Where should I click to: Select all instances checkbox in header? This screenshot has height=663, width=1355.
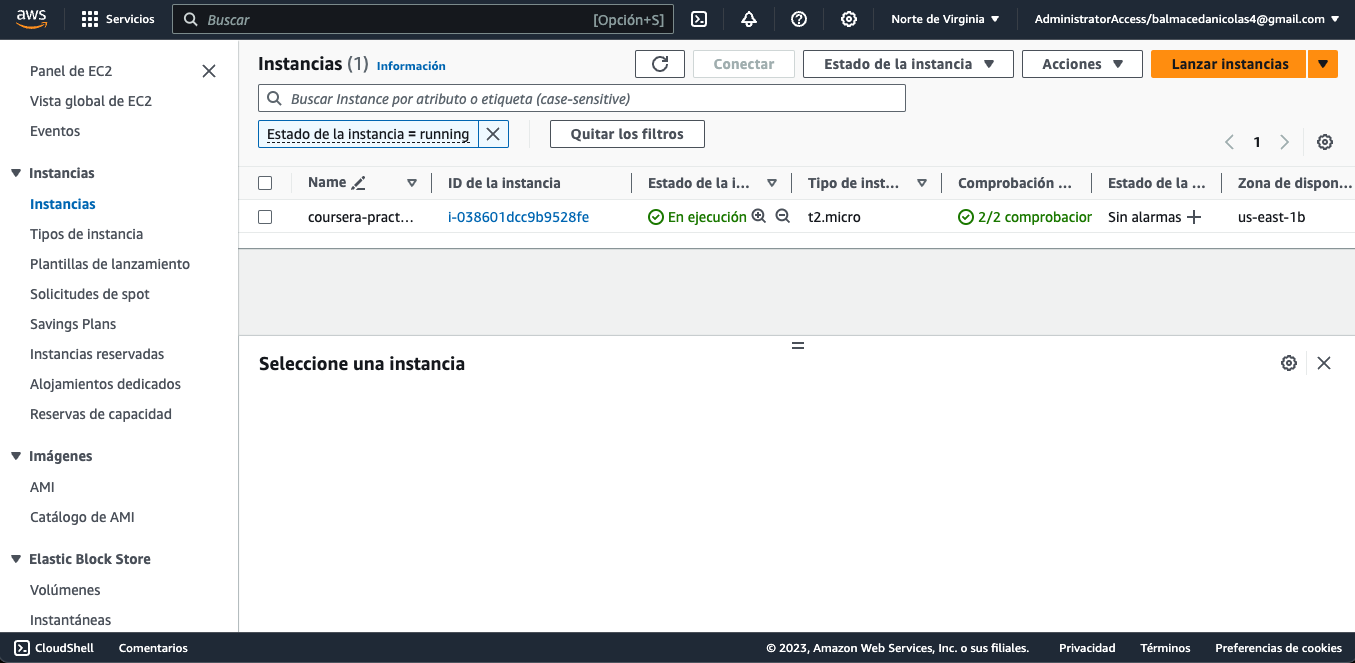265,183
